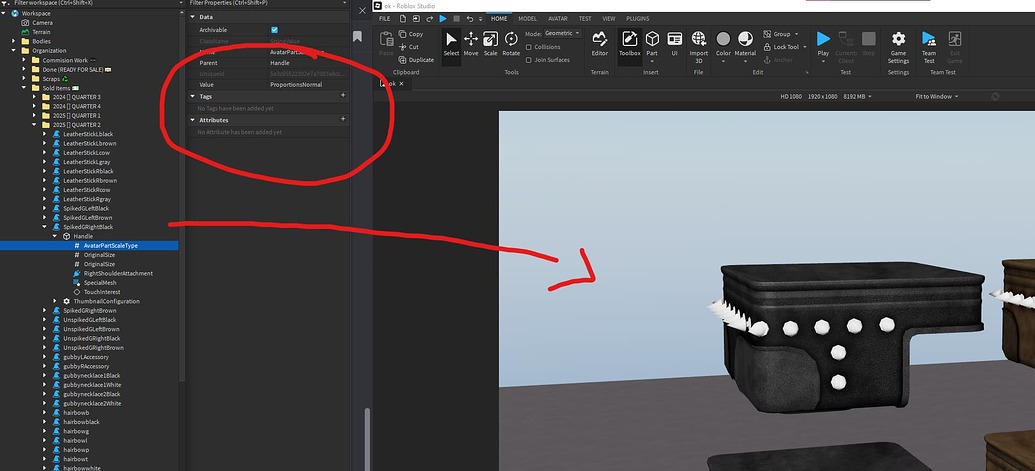Add a new tag with plus button
Image resolution: width=1035 pixels, height=471 pixels.
(x=343, y=96)
